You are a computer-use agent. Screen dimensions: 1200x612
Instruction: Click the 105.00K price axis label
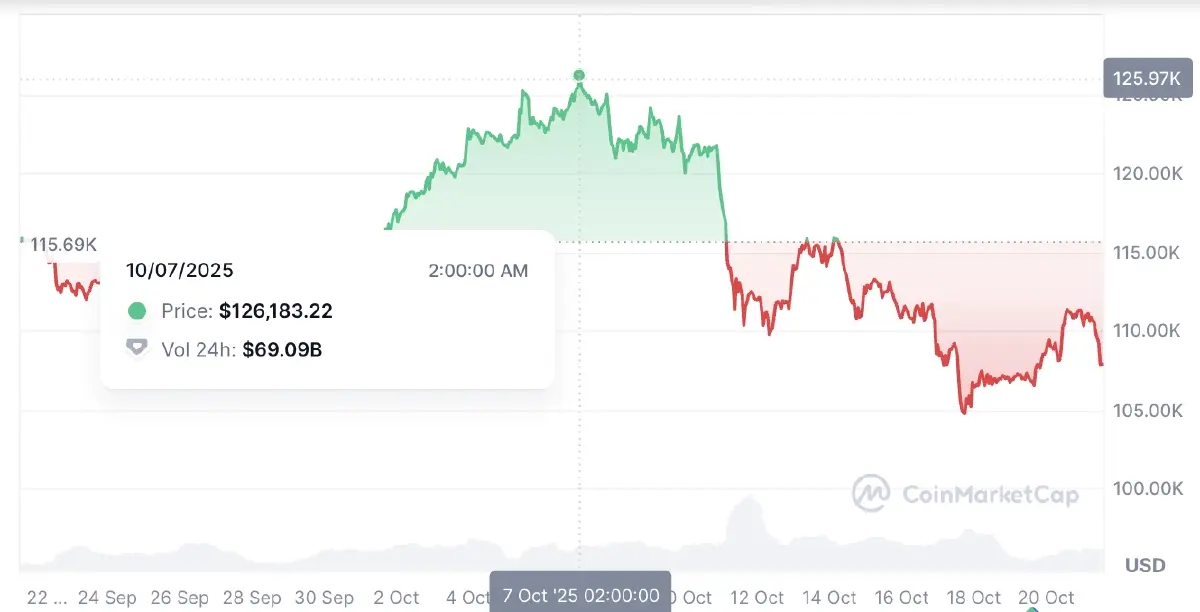pyautogui.click(x=1148, y=411)
